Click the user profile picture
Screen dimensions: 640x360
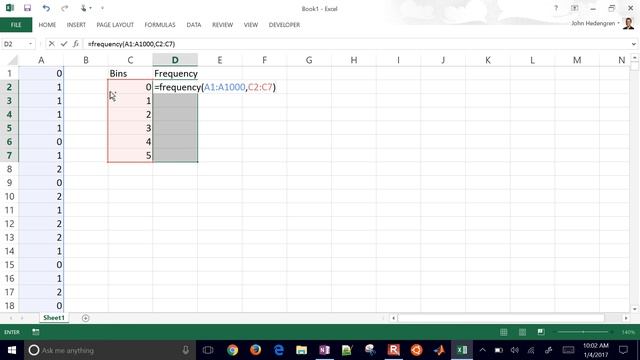click(629, 23)
